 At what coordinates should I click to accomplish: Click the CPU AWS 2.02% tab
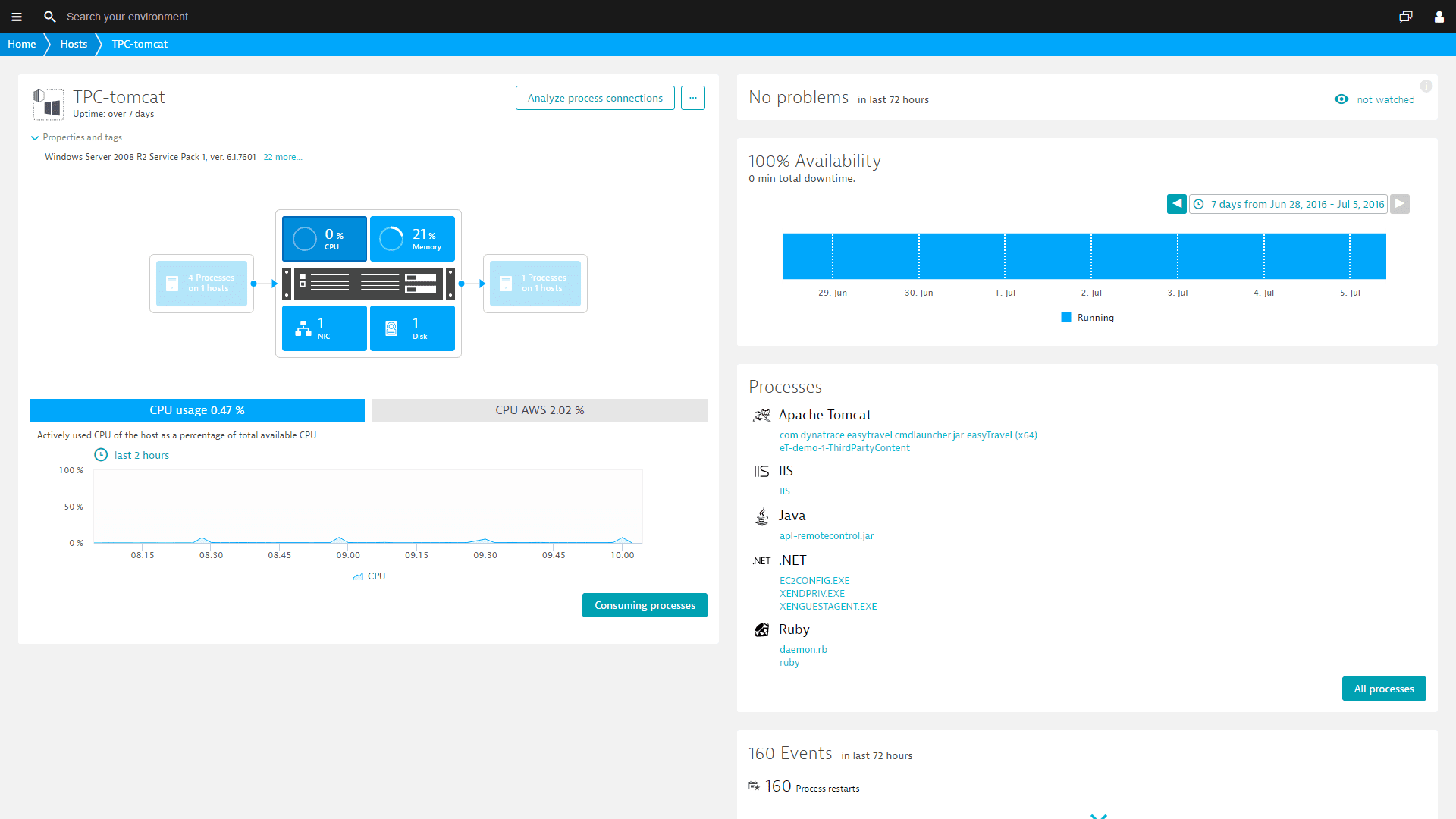click(539, 410)
